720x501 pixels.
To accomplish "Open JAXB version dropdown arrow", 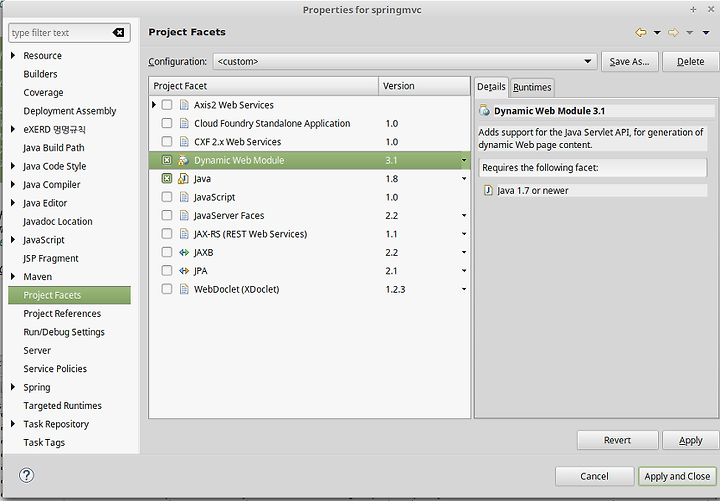I will click(464, 252).
